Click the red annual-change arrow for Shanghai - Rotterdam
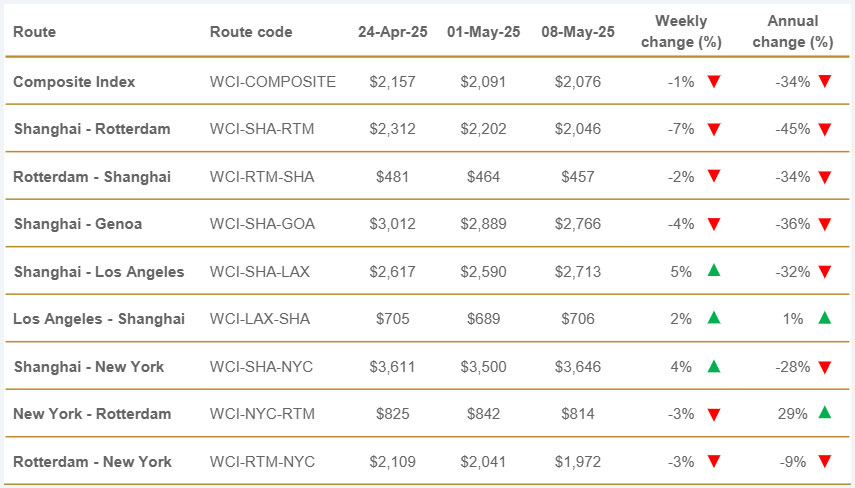 coord(824,129)
